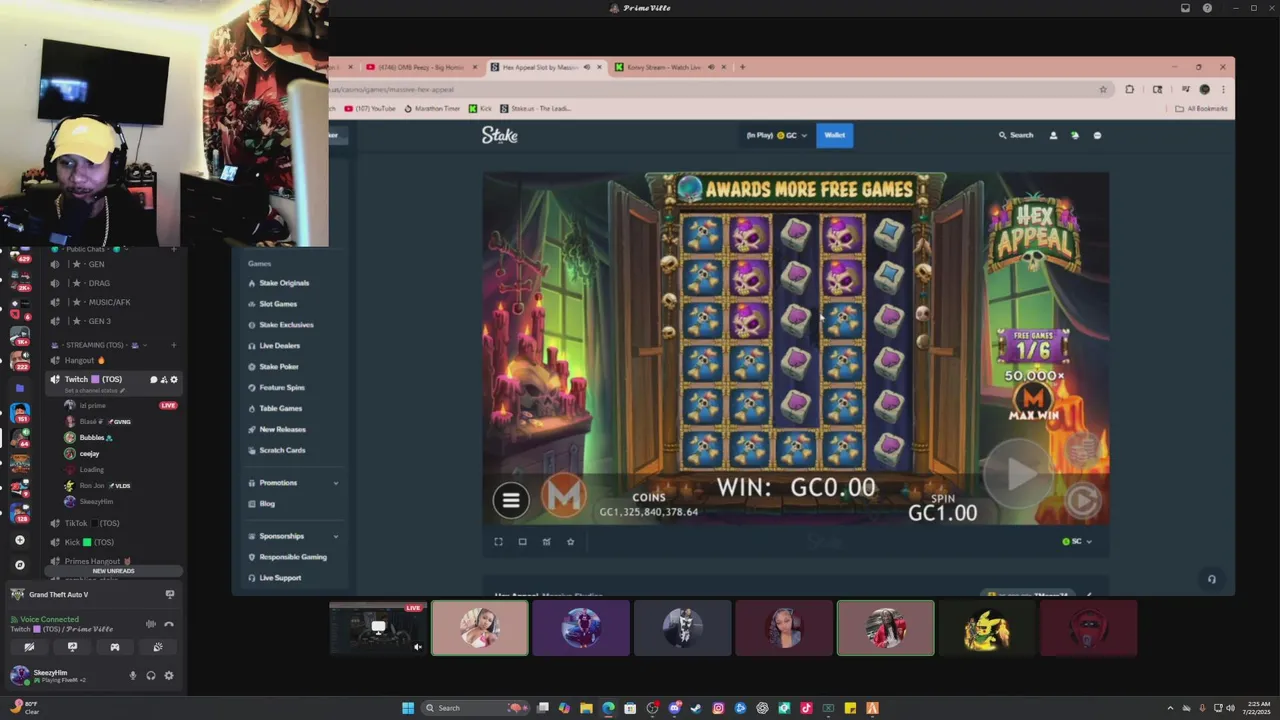Image resolution: width=1280 pixels, height=720 pixels.
Task: Toggle the autoplay button beside spin
Action: coord(1084,500)
